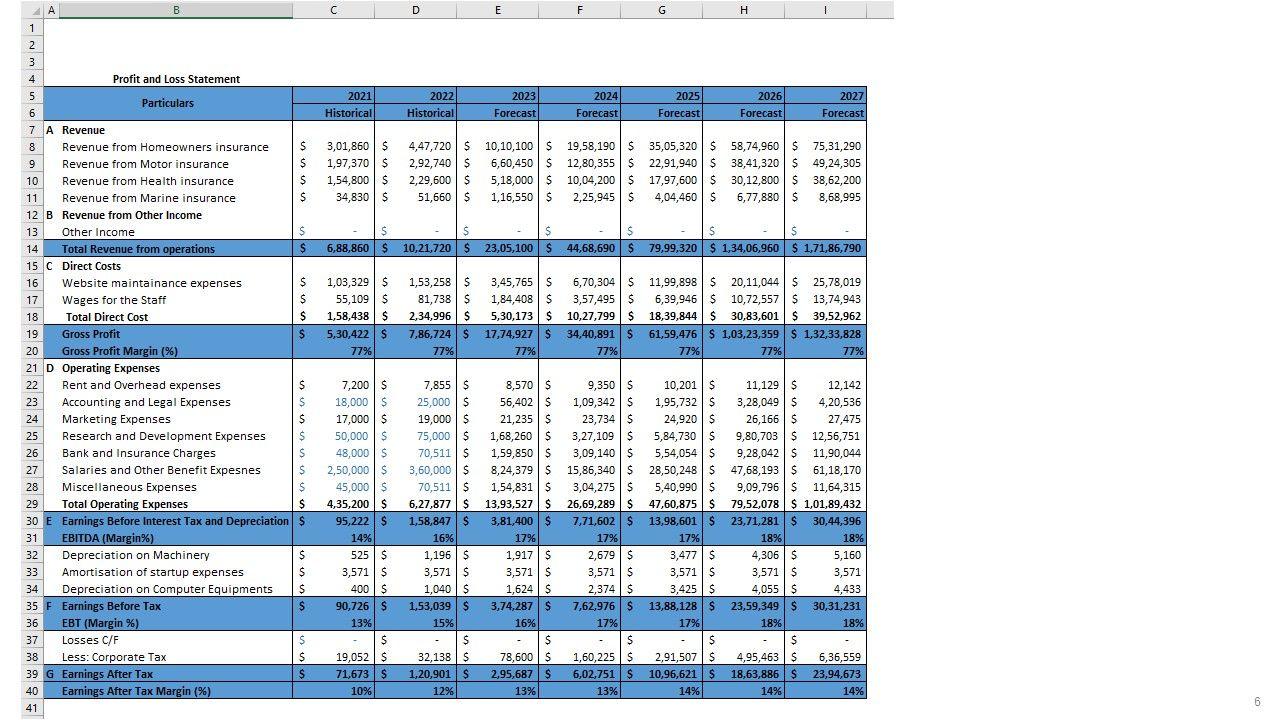Click the Less: Corporate Tax label cell
Viewport: 1280px width, 720px height.
[114, 657]
